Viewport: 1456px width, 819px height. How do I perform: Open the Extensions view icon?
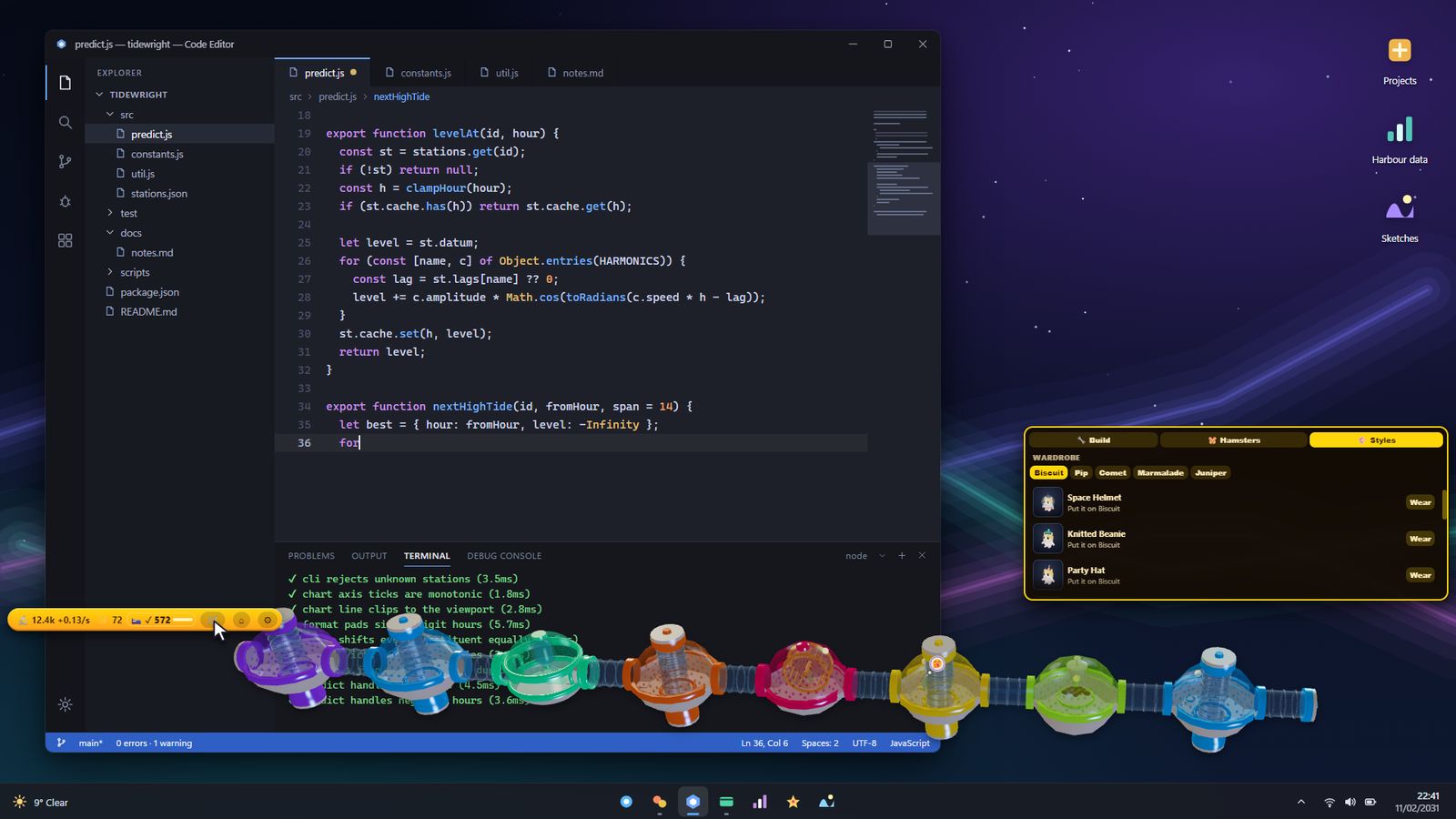pyautogui.click(x=65, y=240)
